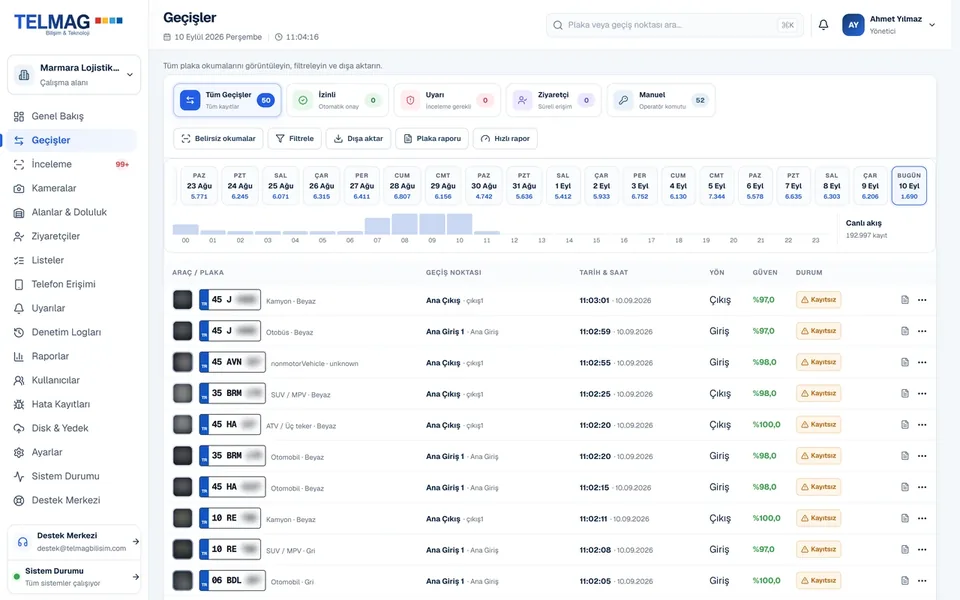This screenshot has width=960, height=600.
Task: Click the Belirsiz okumalar button
Action: [219, 138]
